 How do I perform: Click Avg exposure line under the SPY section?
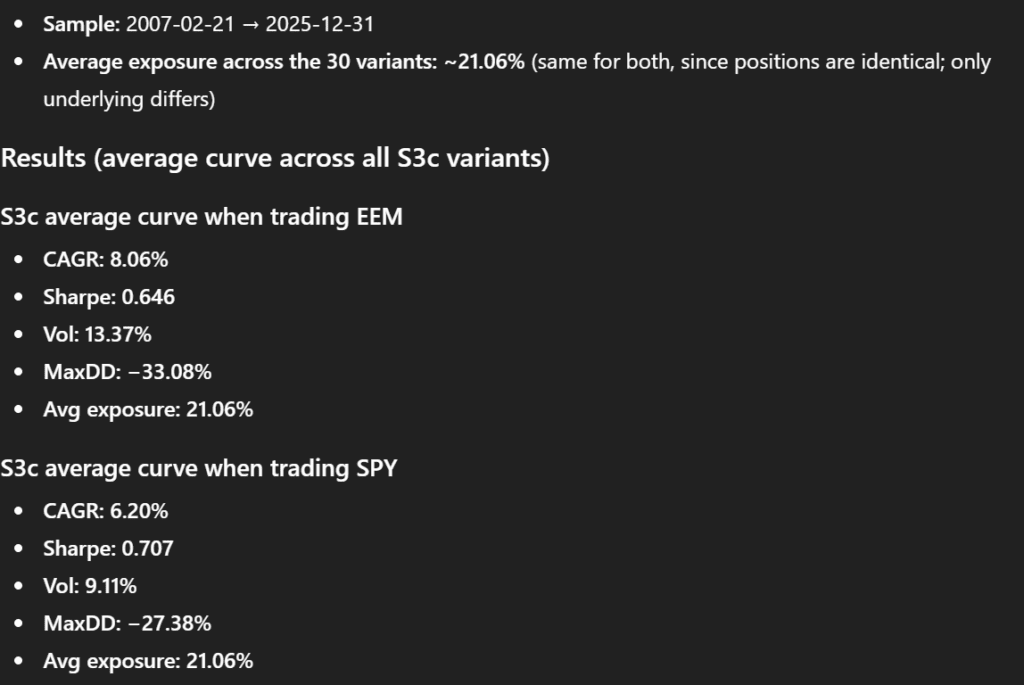click(147, 661)
